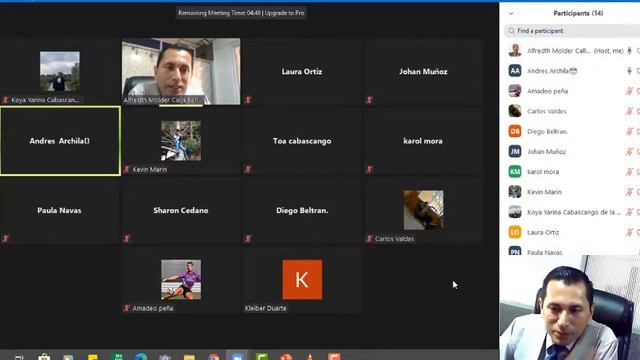Click the host self-view video in corner
640x360 pixels.
coord(570,308)
